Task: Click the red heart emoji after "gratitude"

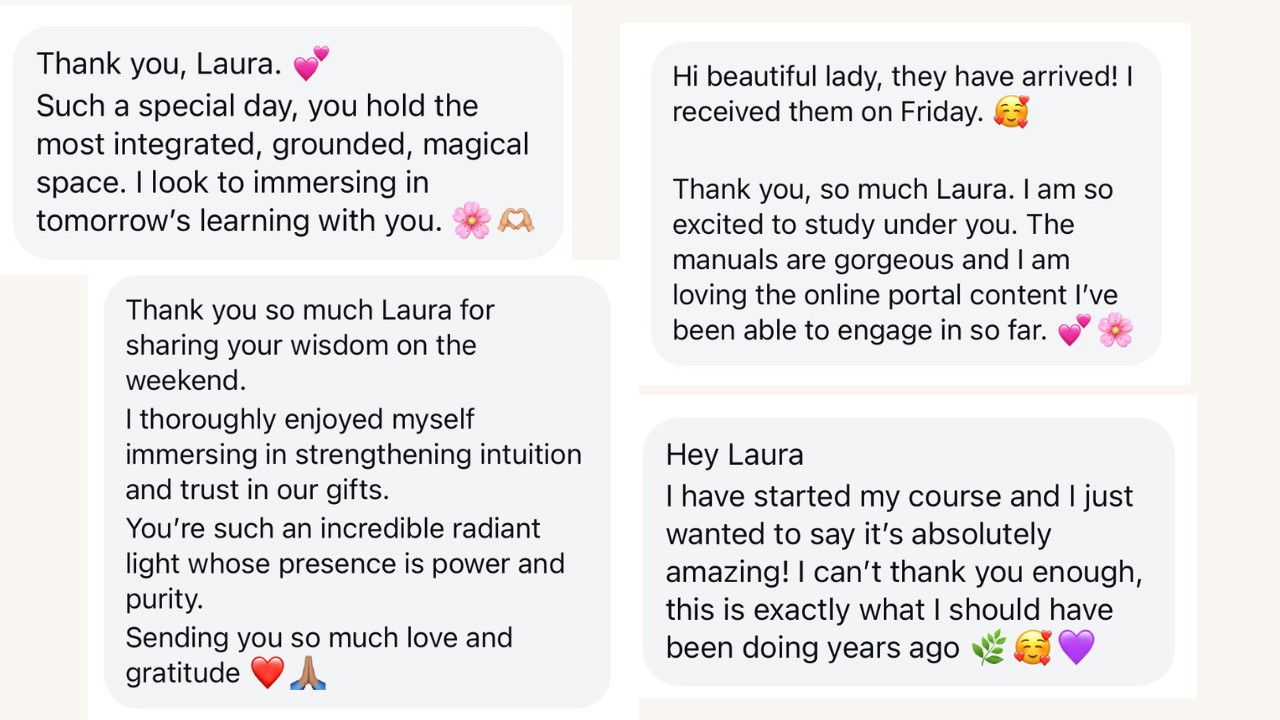Action: point(267,673)
